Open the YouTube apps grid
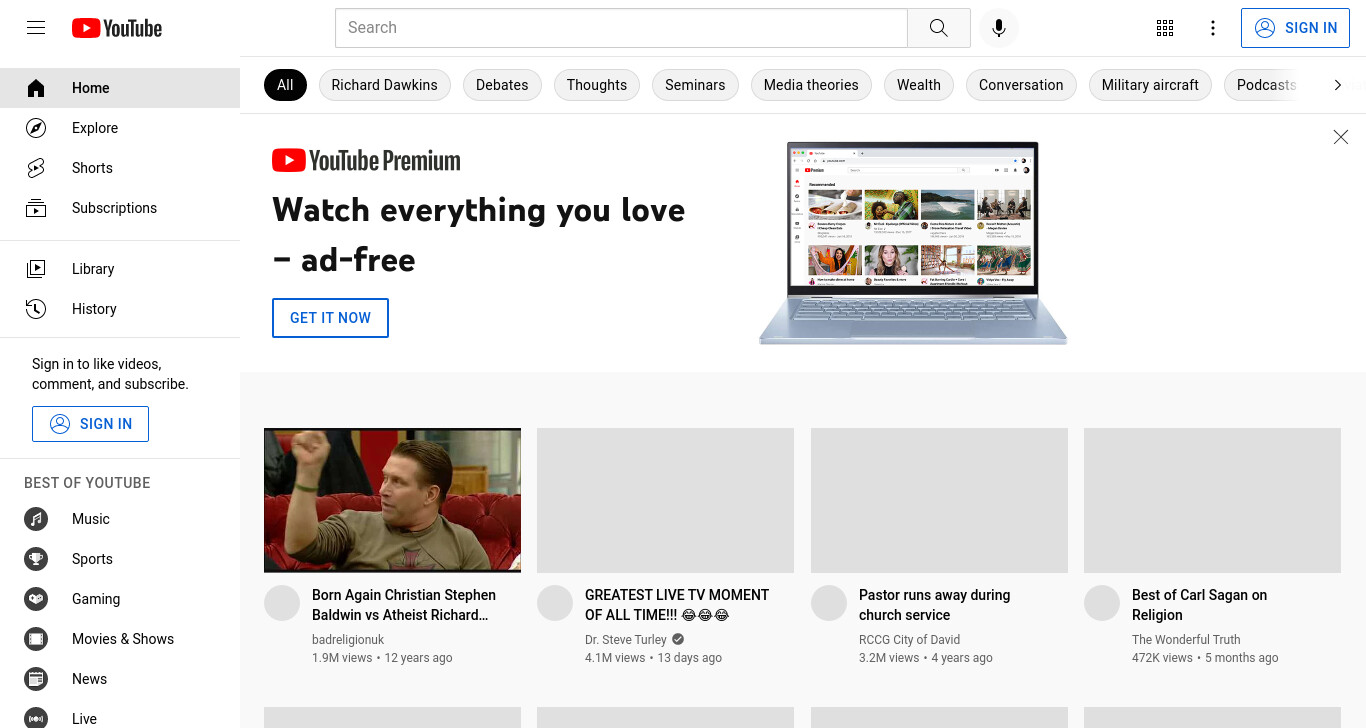 [x=1164, y=28]
